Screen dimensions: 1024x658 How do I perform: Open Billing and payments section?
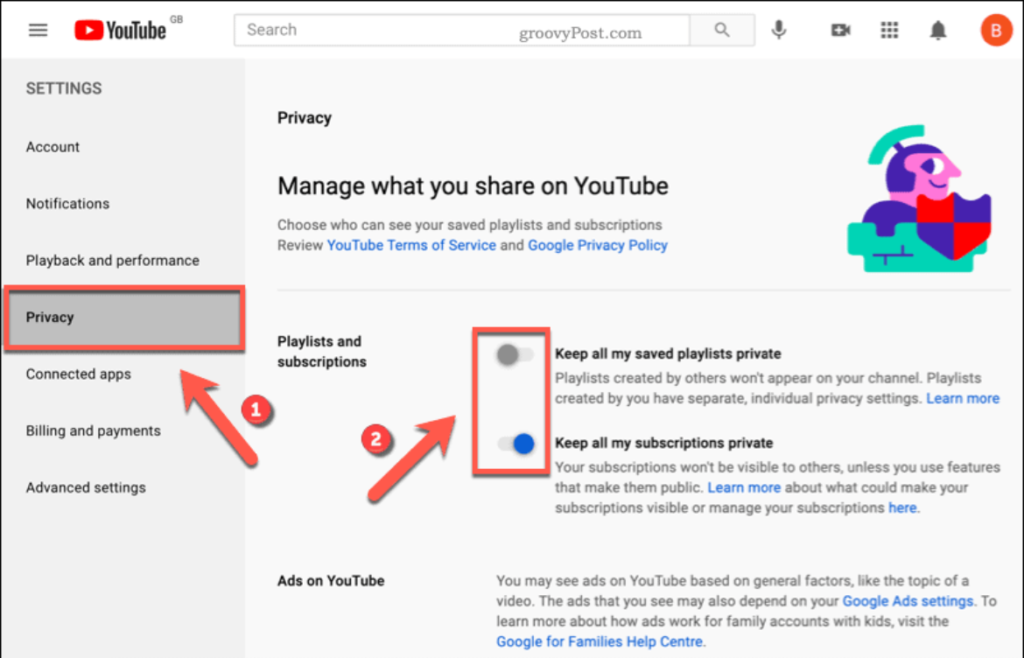click(x=93, y=431)
